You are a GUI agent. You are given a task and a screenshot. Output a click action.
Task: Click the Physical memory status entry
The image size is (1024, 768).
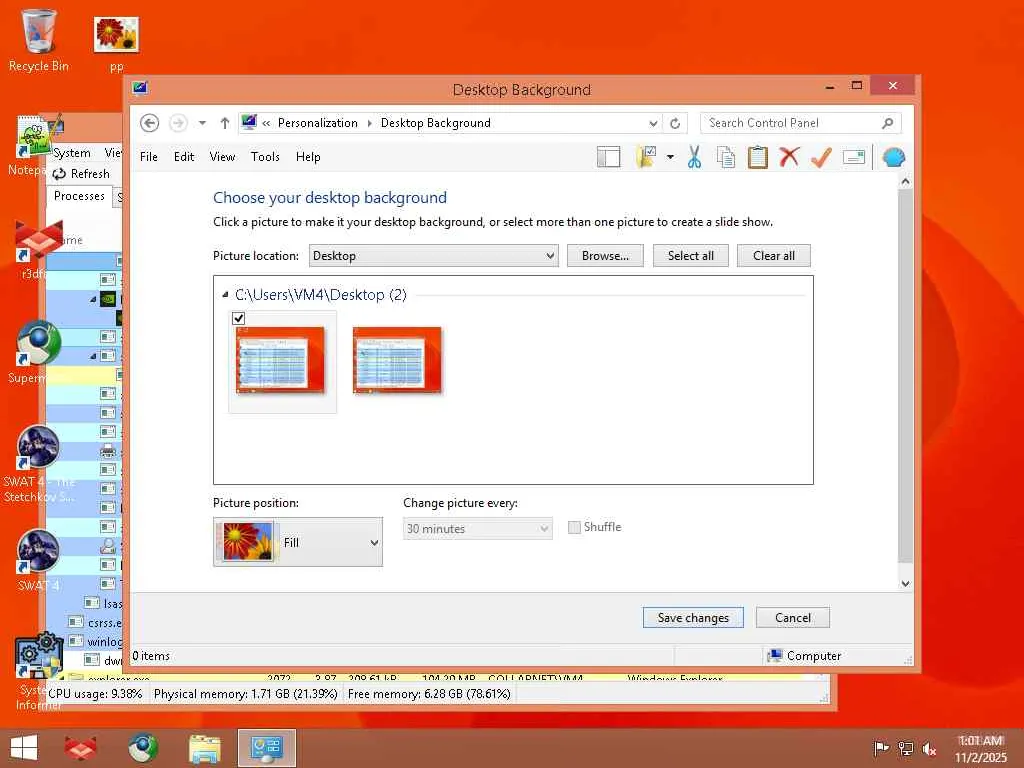pyautogui.click(x=246, y=694)
